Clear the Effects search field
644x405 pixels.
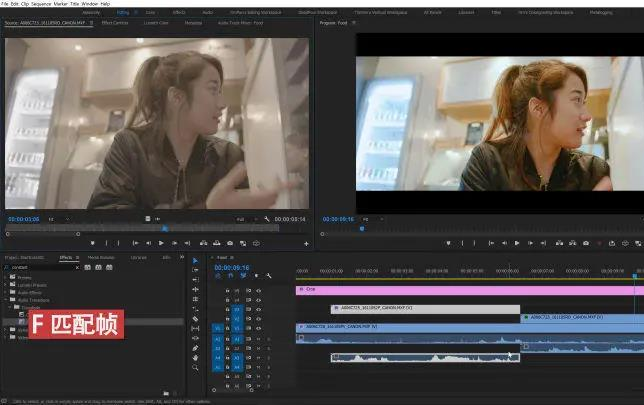click(x=77, y=267)
